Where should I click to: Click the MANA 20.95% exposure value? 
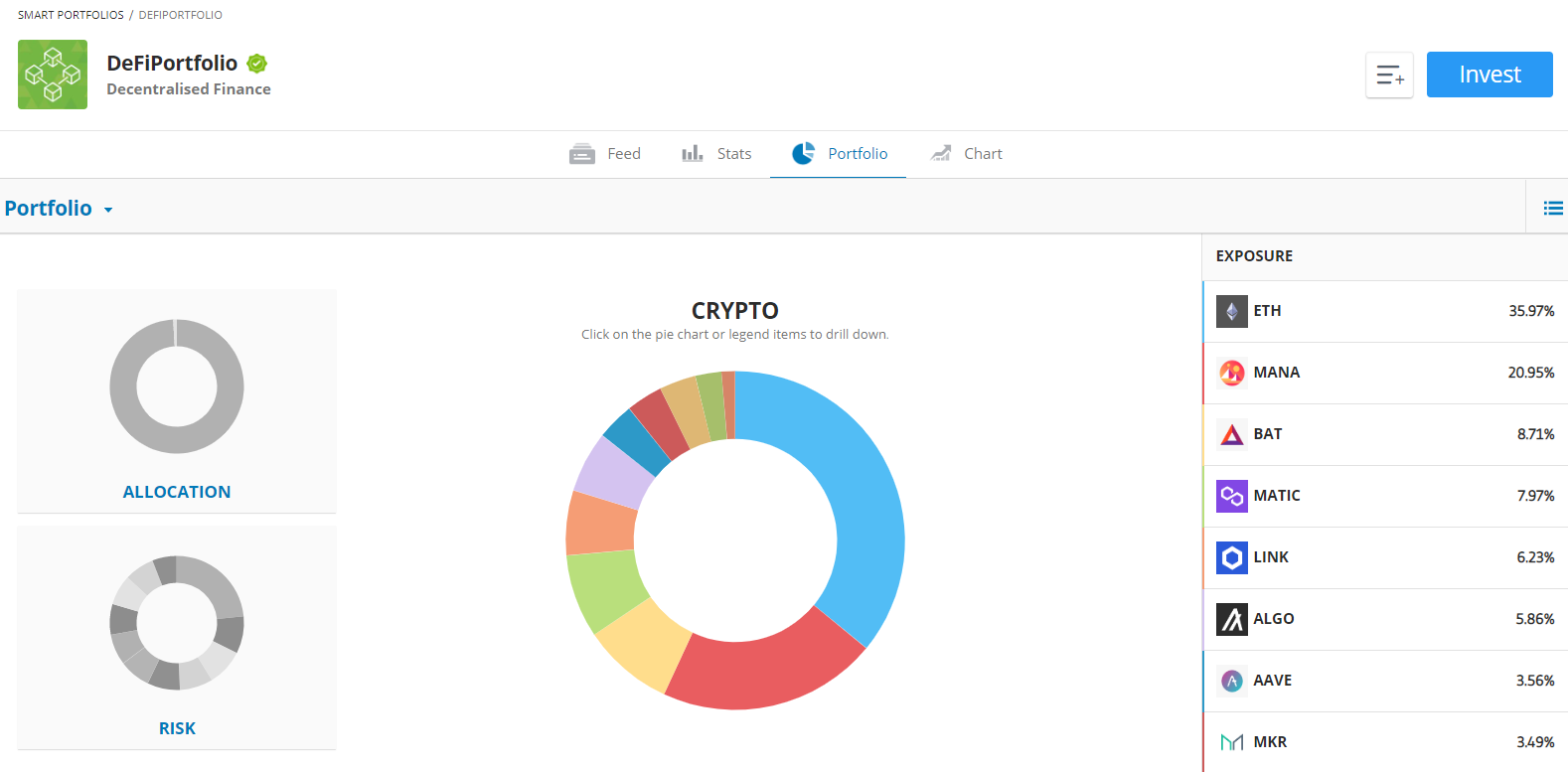click(x=1531, y=373)
